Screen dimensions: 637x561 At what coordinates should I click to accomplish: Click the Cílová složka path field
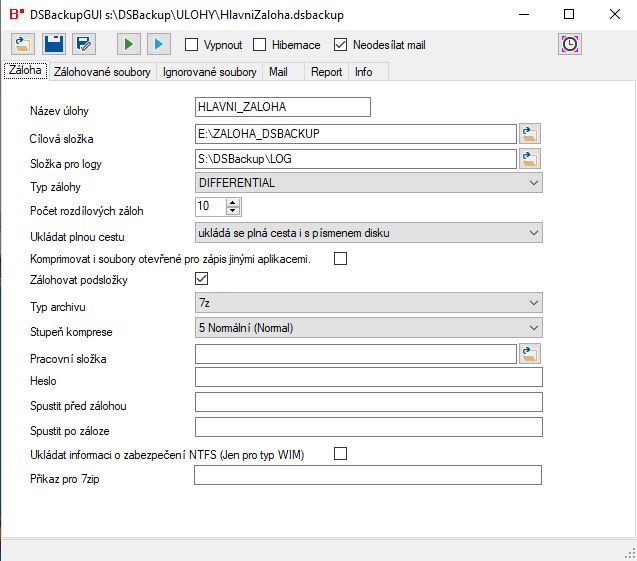pos(355,134)
